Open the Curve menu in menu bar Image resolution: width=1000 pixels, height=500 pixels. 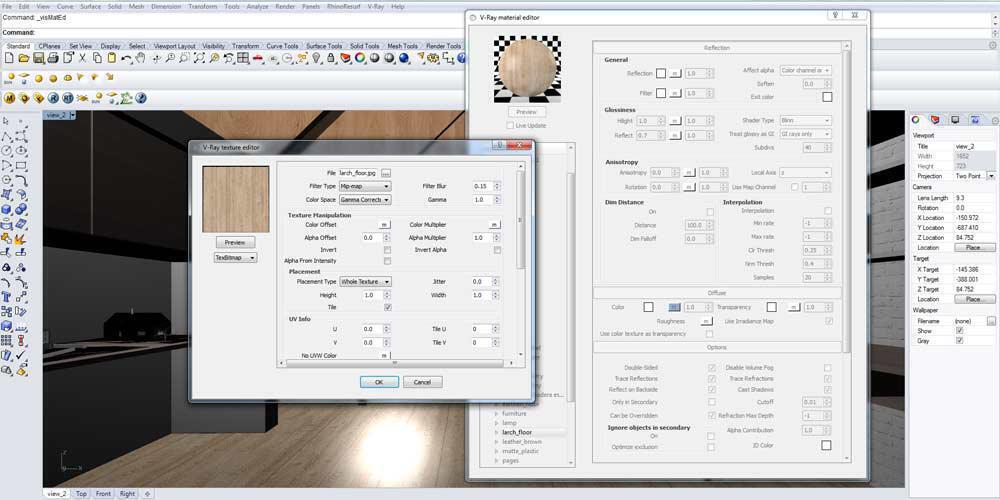65,6
